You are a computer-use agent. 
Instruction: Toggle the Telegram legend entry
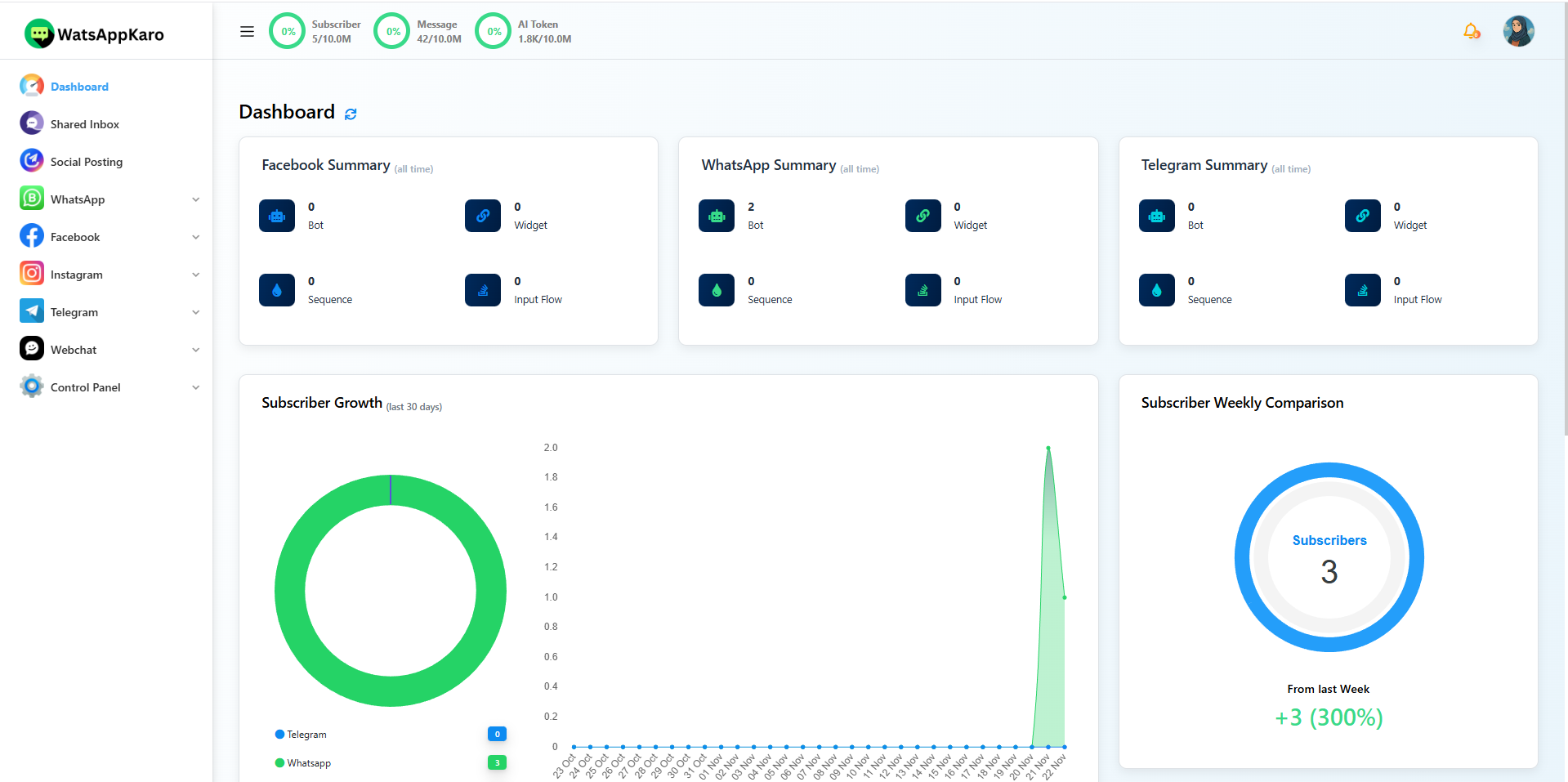click(301, 735)
